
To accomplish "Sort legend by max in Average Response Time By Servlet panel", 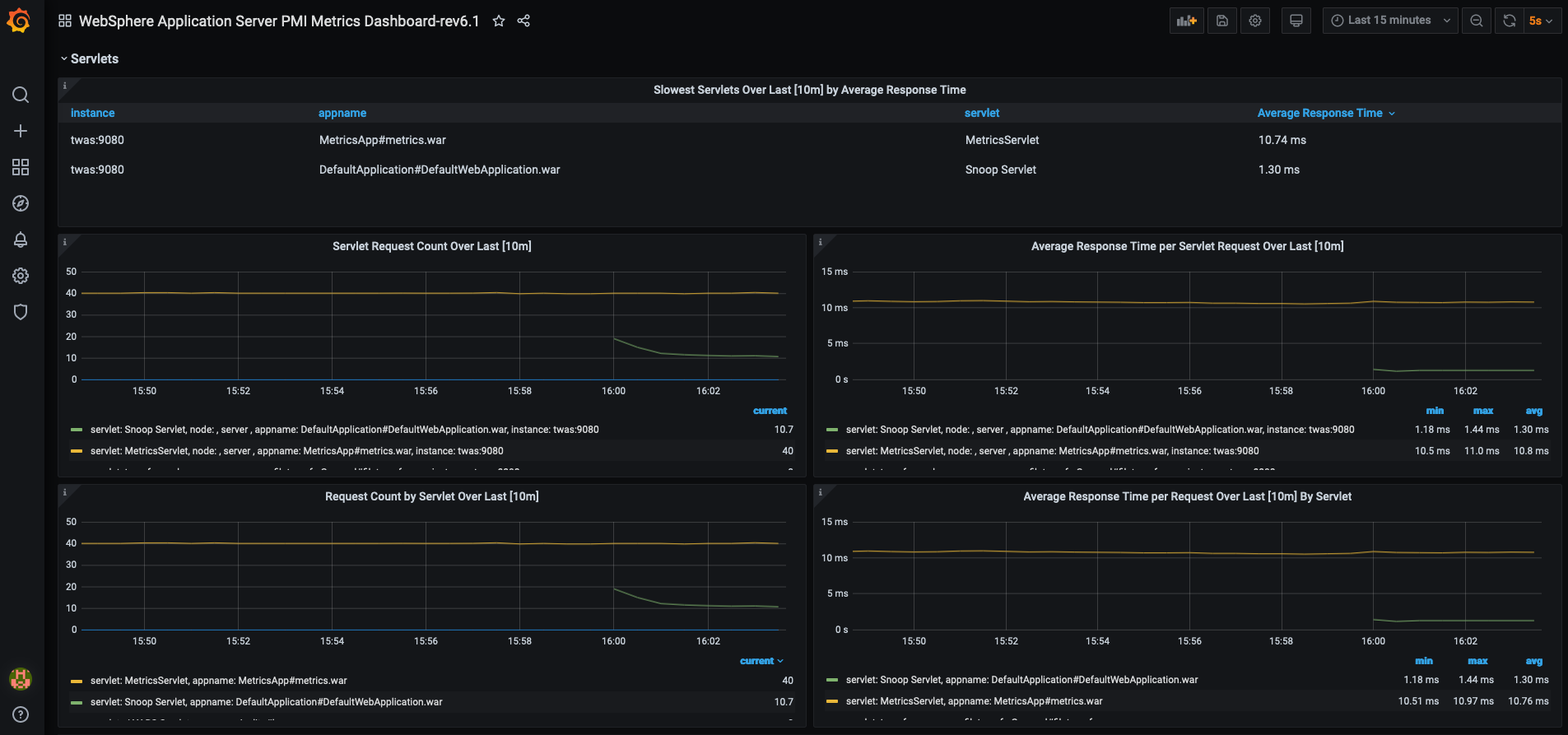I will [x=1477, y=661].
